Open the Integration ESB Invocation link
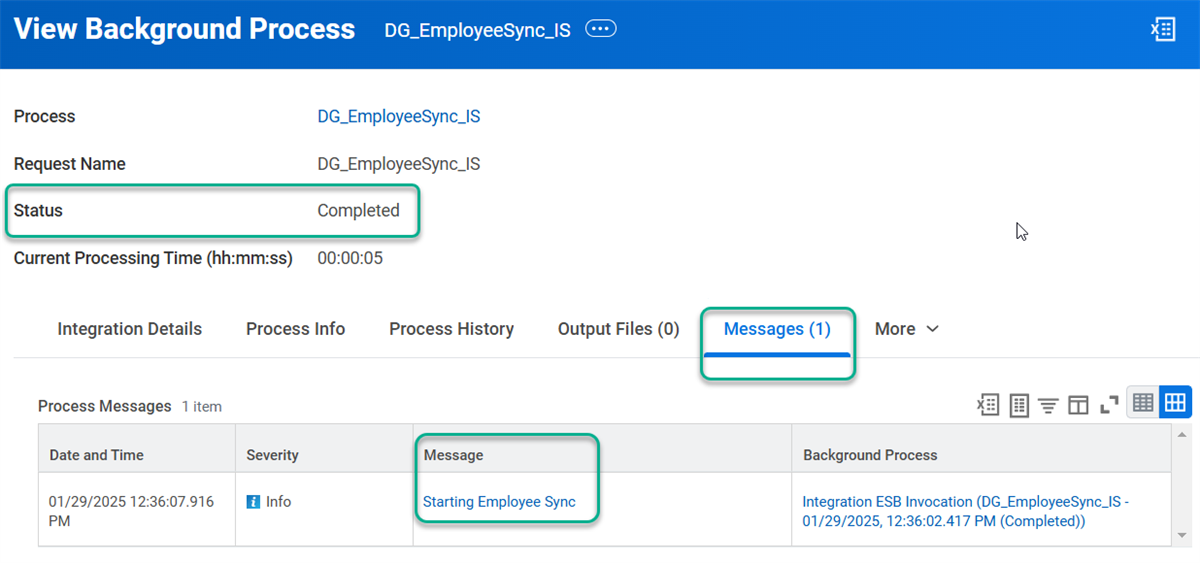This screenshot has height=563, width=1200. click(x=966, y=511)
